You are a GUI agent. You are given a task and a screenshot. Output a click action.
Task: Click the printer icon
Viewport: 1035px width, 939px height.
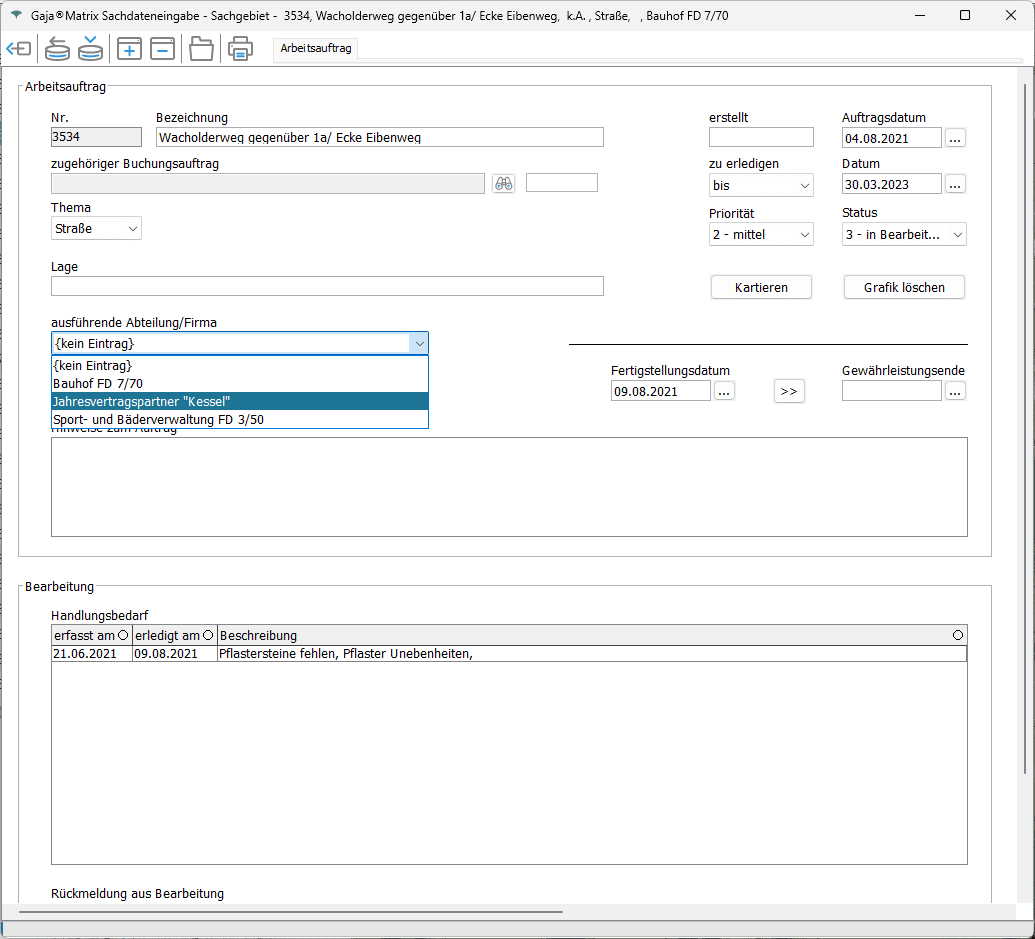[240, 48]
